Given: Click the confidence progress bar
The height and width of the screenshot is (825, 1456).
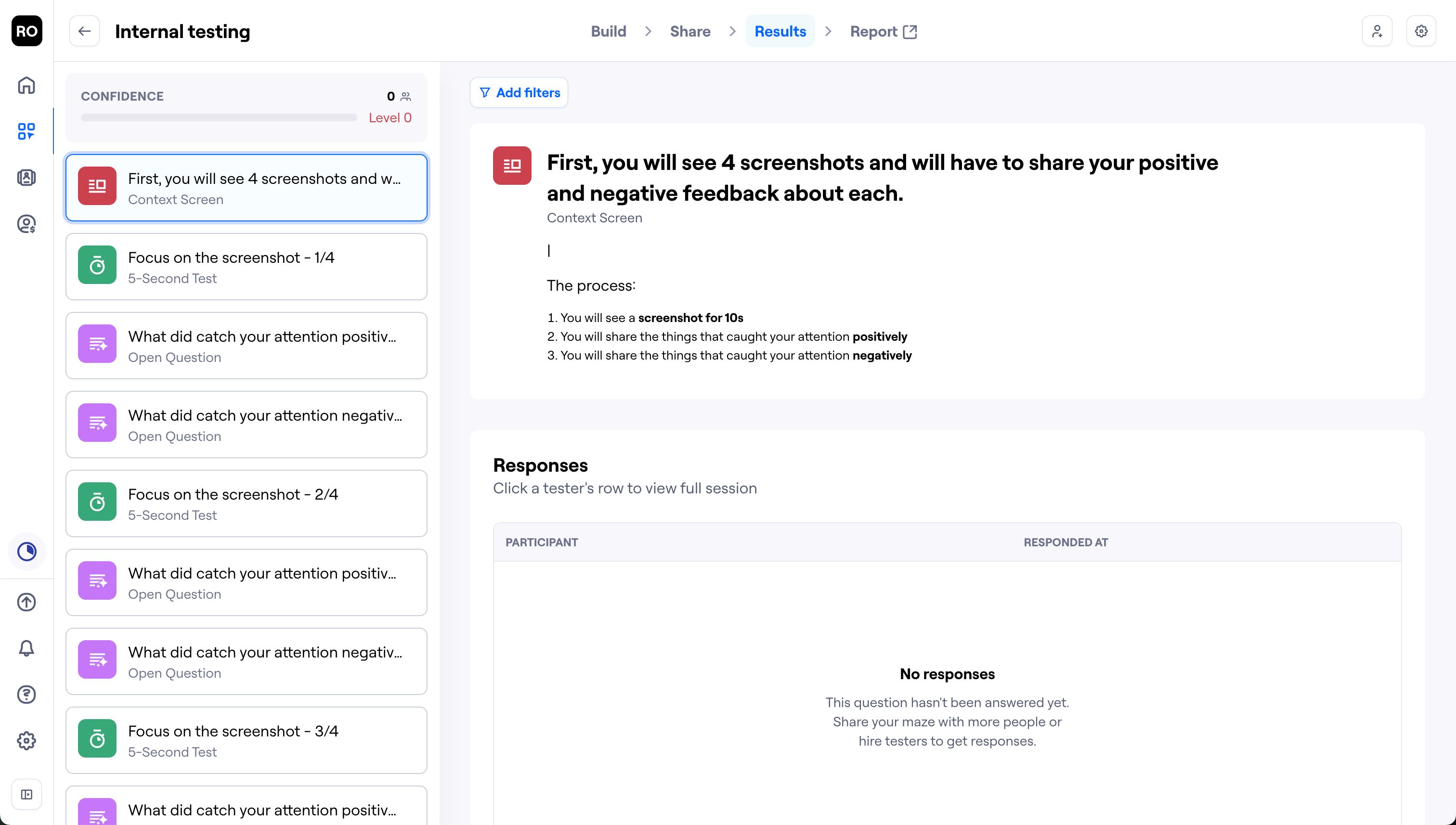Looking at the screenshot, I should pyautogui.click(x=219, y=117).
